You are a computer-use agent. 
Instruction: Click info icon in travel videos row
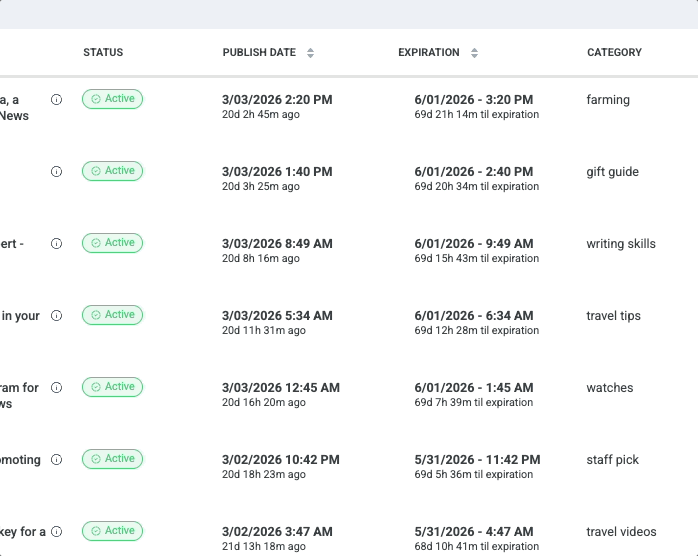(x=56, y=531)
